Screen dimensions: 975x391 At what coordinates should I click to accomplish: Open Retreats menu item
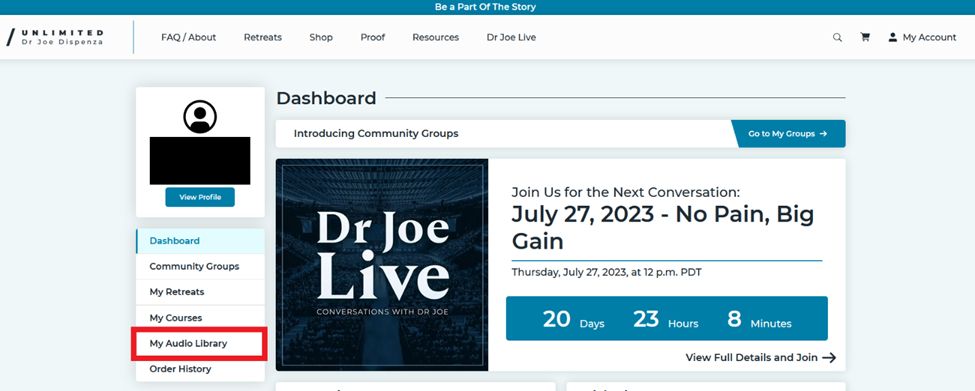[x=262, y=37]
